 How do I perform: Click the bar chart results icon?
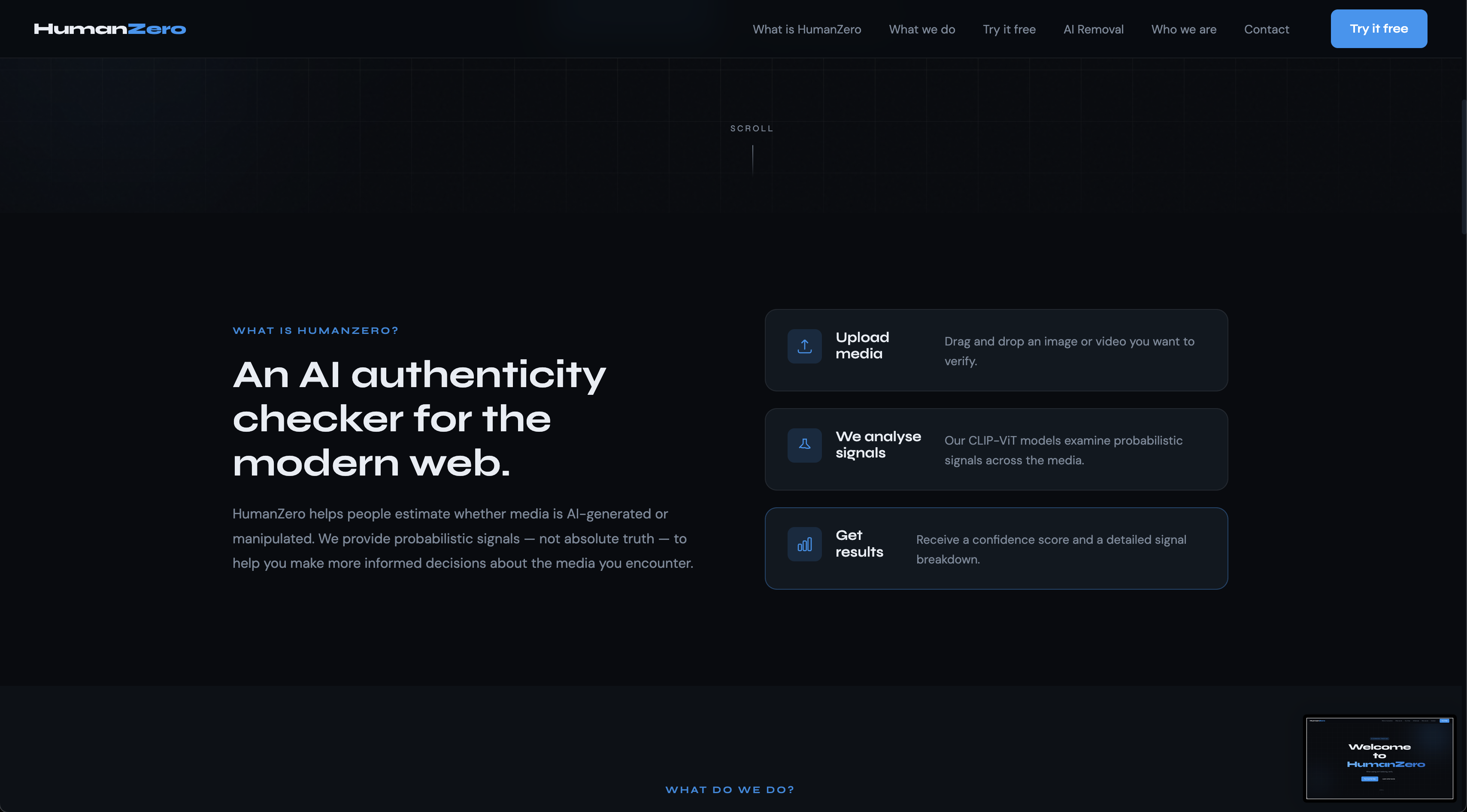pos(804,544)
